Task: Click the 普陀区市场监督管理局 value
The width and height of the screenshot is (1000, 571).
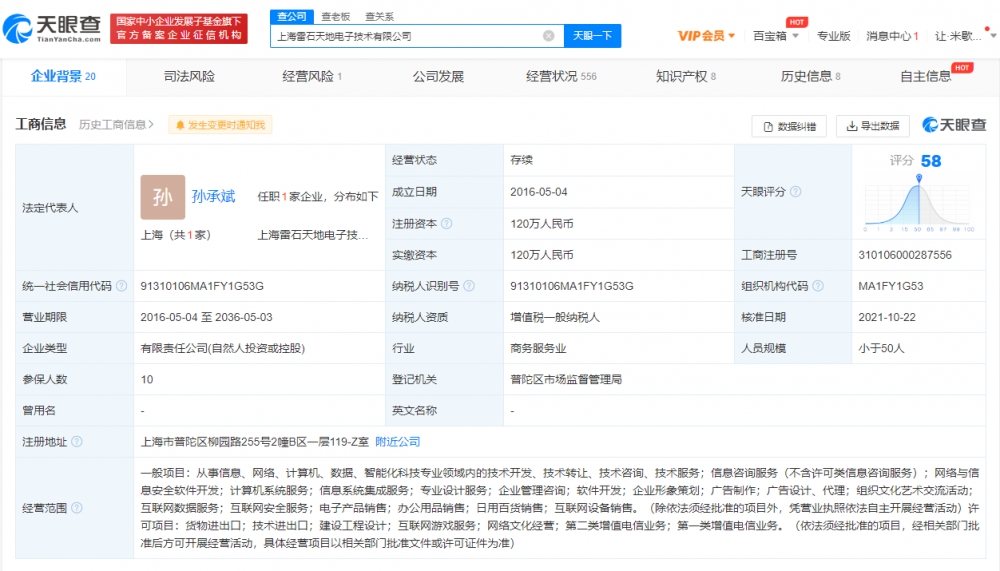Action: (x=566, y=379)
